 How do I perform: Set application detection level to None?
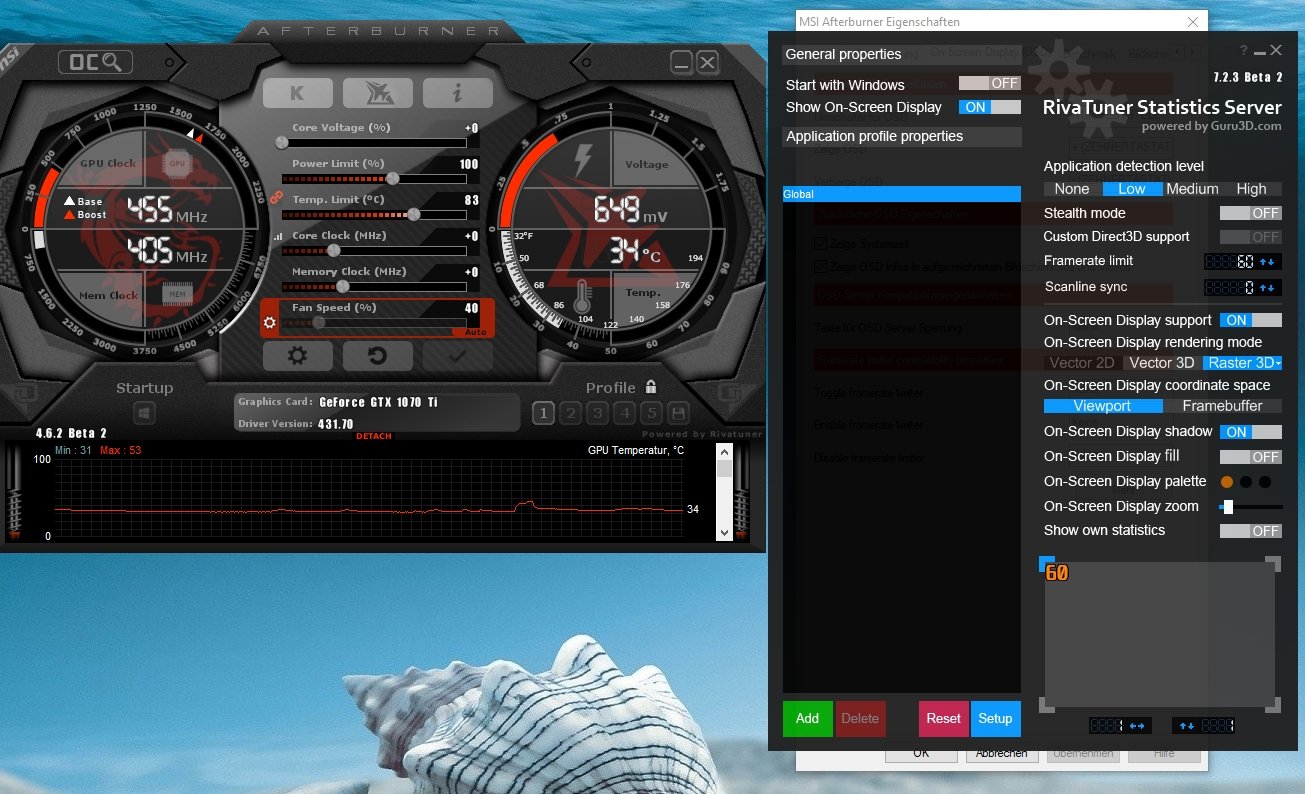pos(1072,189)
